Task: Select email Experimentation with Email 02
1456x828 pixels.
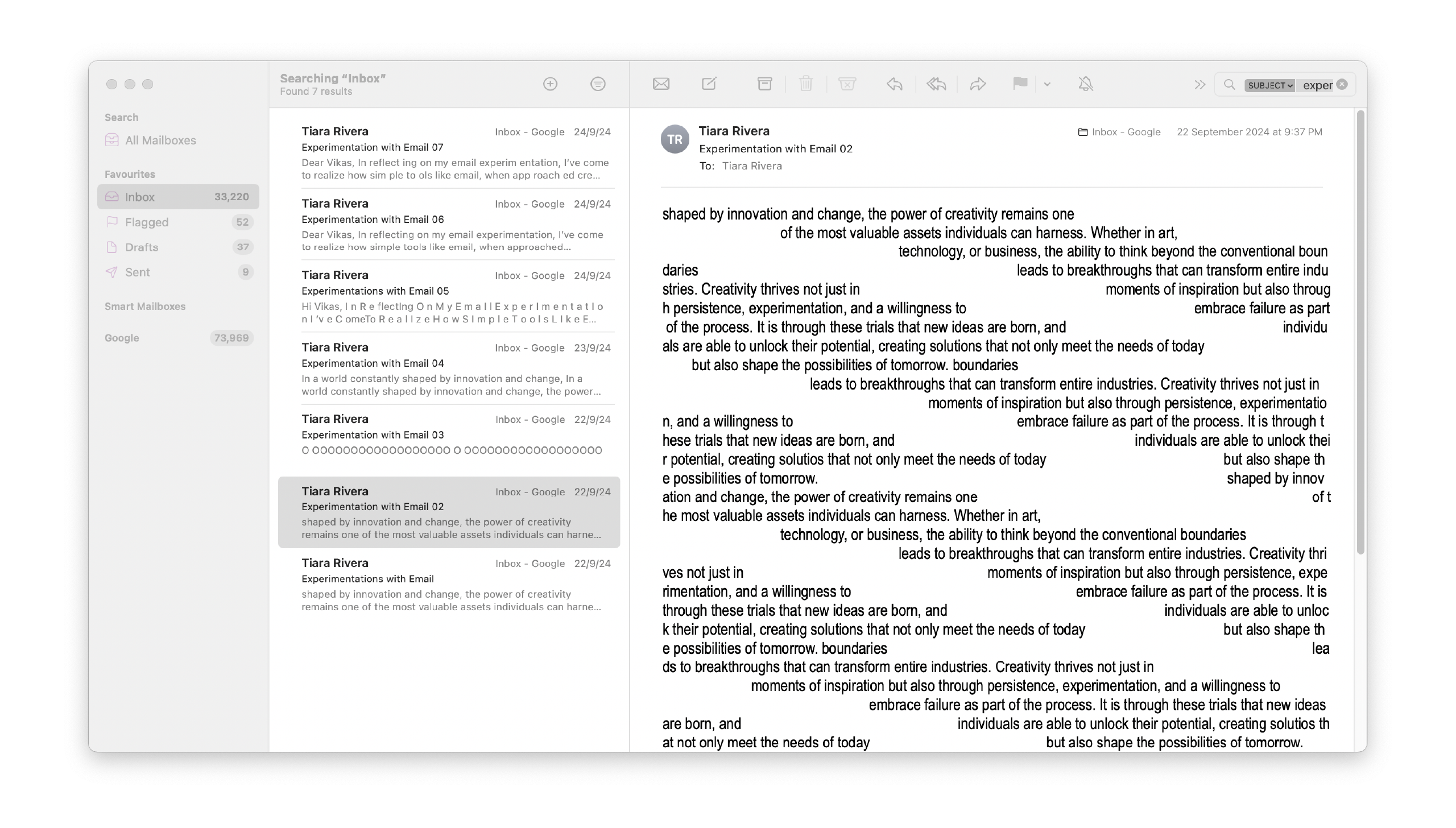Action: pyautogui.click(x=449, y=512)
